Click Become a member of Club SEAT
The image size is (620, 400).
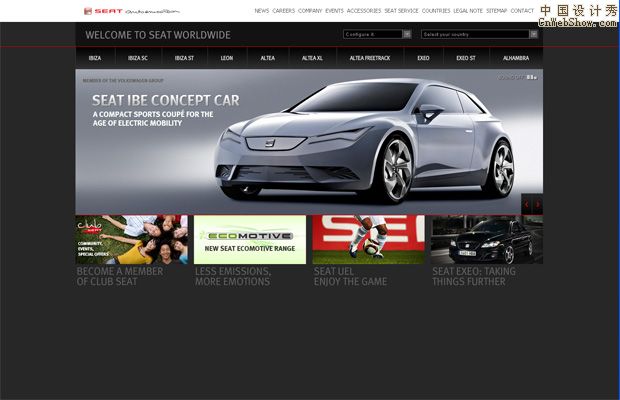point(120,276)
